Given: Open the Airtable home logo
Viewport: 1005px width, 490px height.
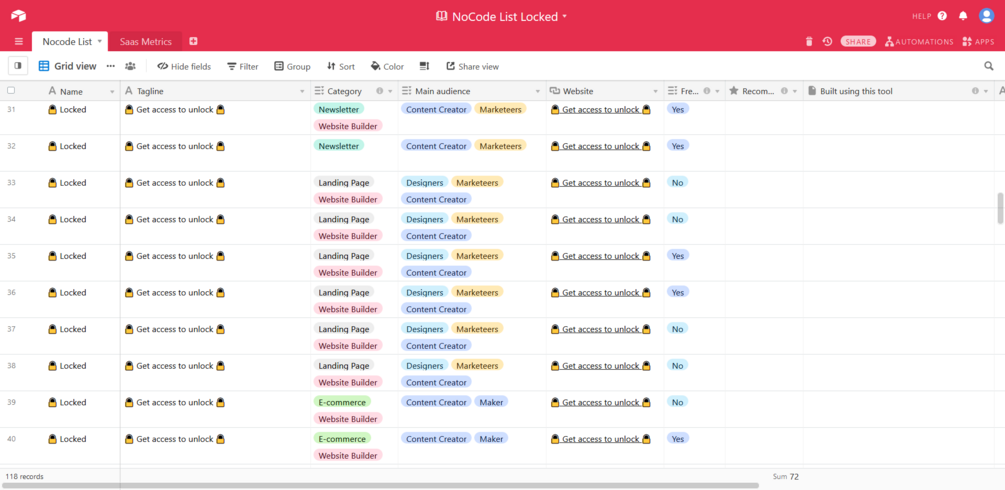Looking at the screenshot, I should pyautogui.click(x=18, y=15).
